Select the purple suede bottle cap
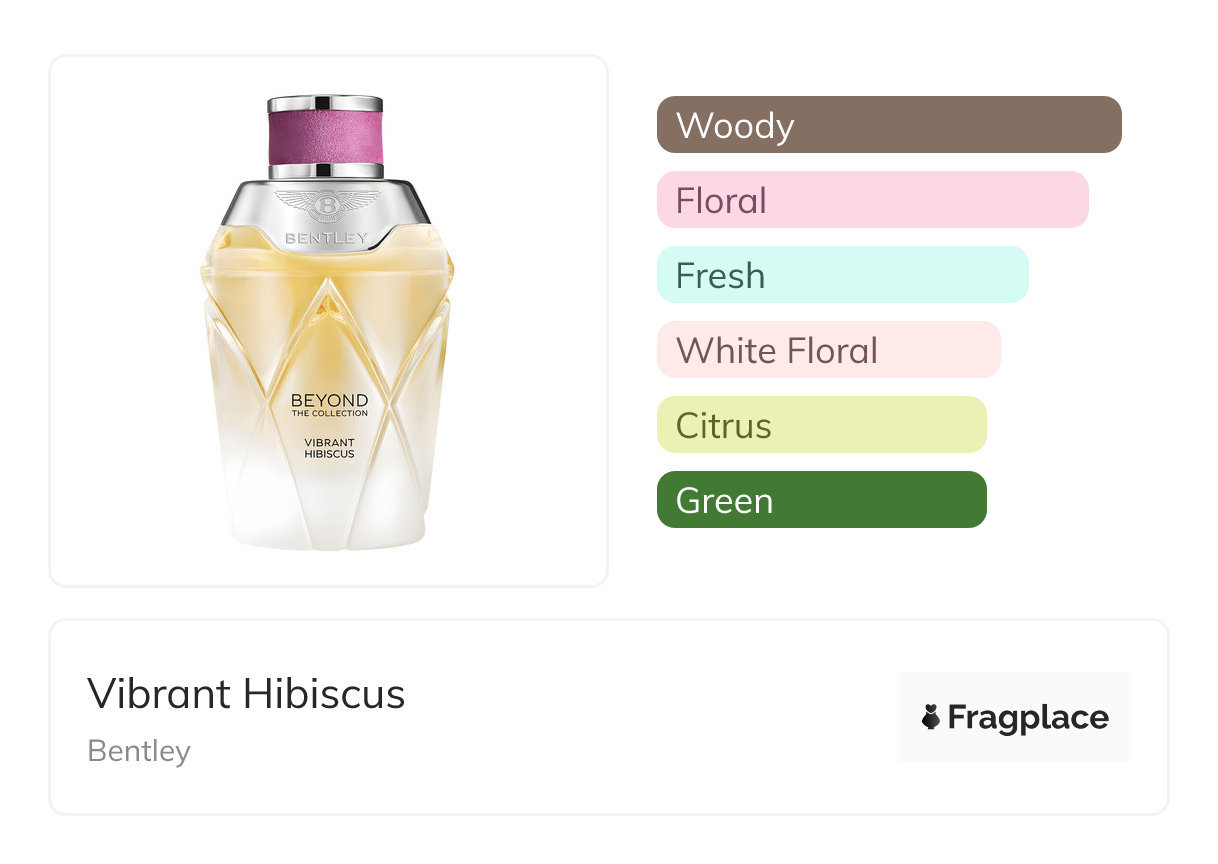The height and width of the screenshot is (864, 1218). pos(325,138)
